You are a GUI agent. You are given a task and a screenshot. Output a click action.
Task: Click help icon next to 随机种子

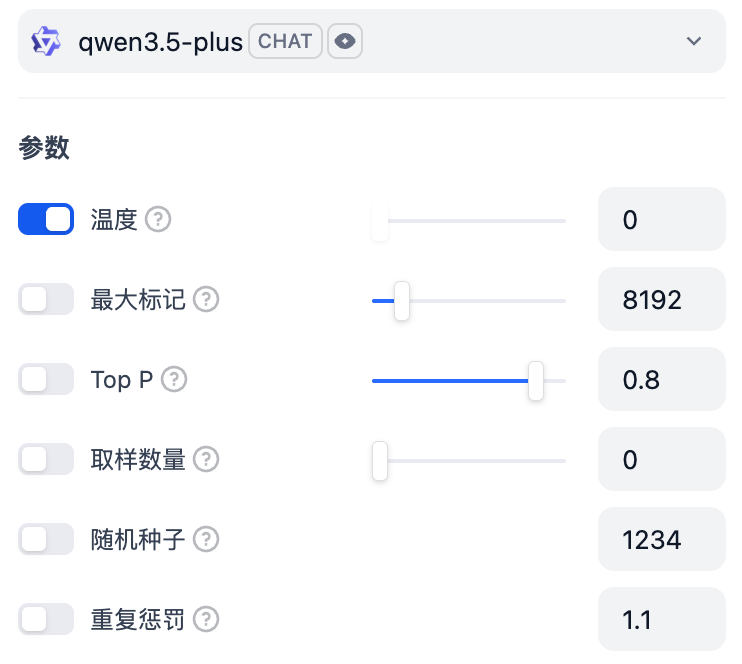206,540
